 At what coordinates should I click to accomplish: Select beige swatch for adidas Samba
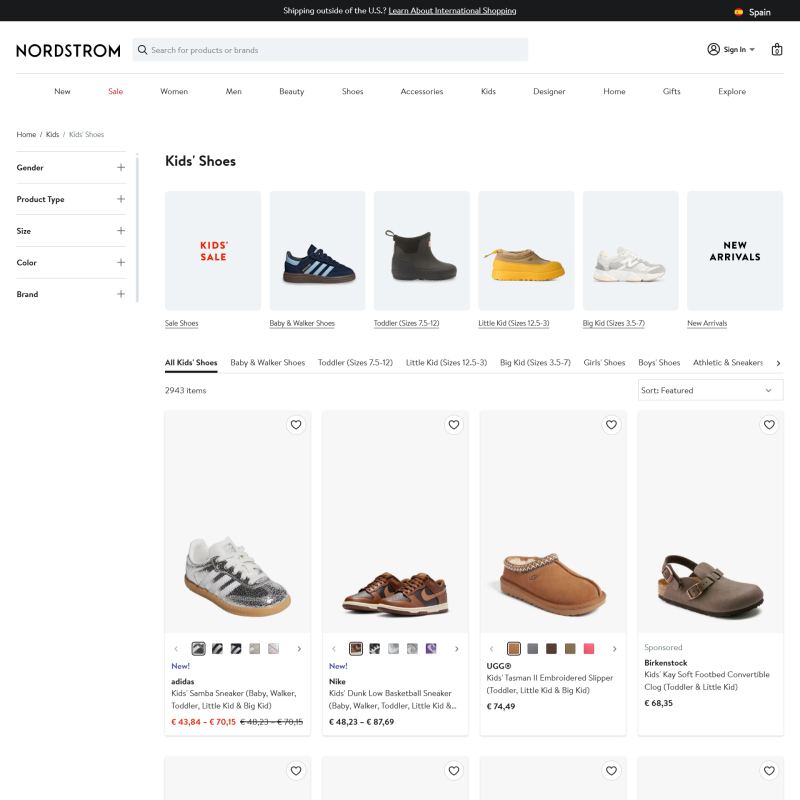click(x=255, y=649)
